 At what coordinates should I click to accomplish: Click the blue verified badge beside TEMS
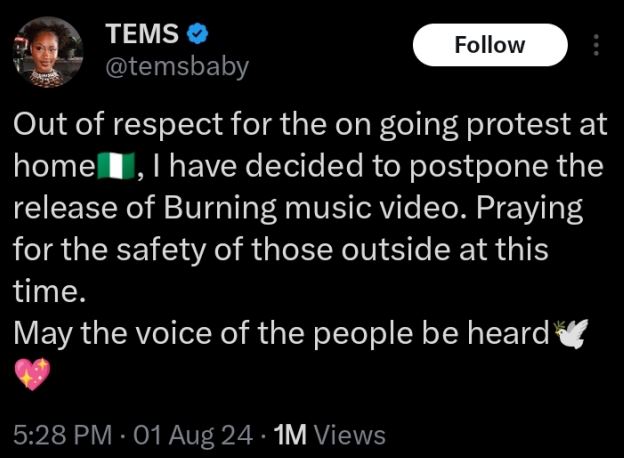(199, 34)
